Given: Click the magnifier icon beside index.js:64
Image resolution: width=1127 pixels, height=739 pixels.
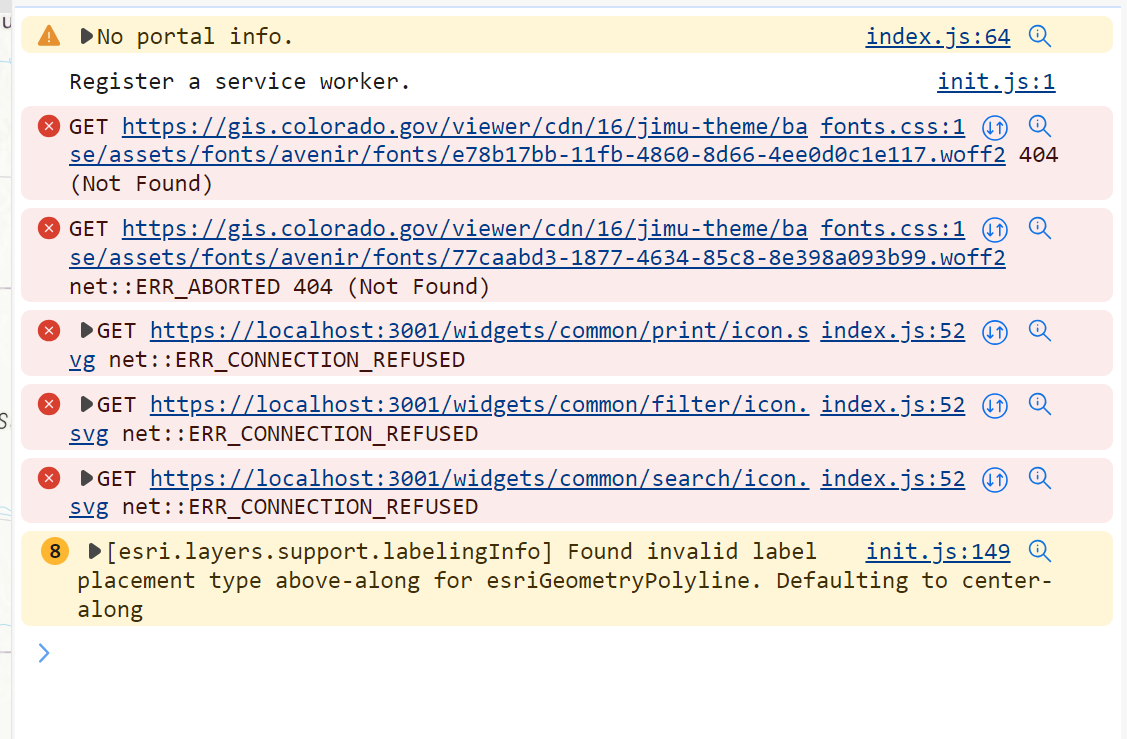Looking at the screenshot, I should pos(1040,37).
